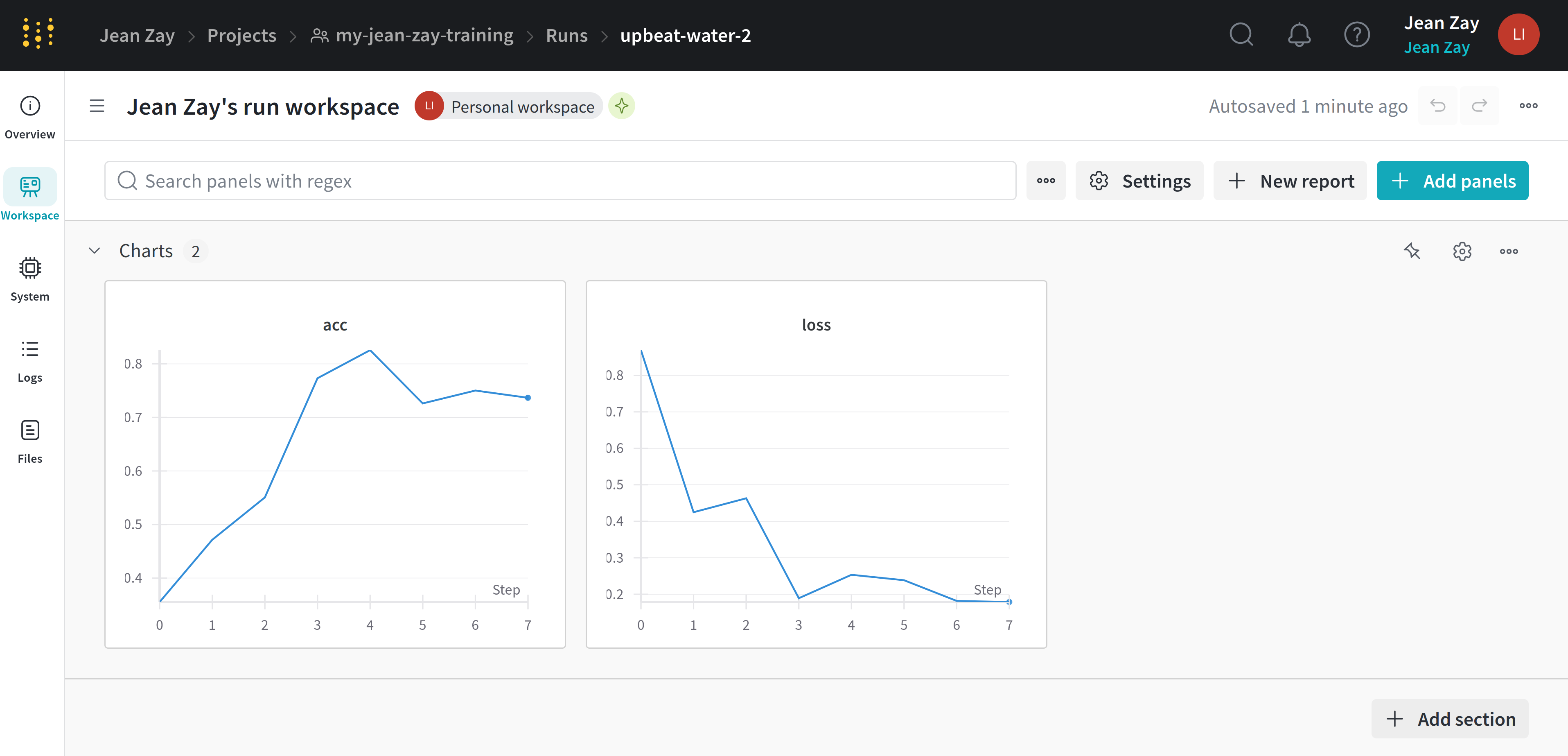1568x756 pixels.
Task: Toggle the hamburger sidebar menu
Action: coord(97,106)
